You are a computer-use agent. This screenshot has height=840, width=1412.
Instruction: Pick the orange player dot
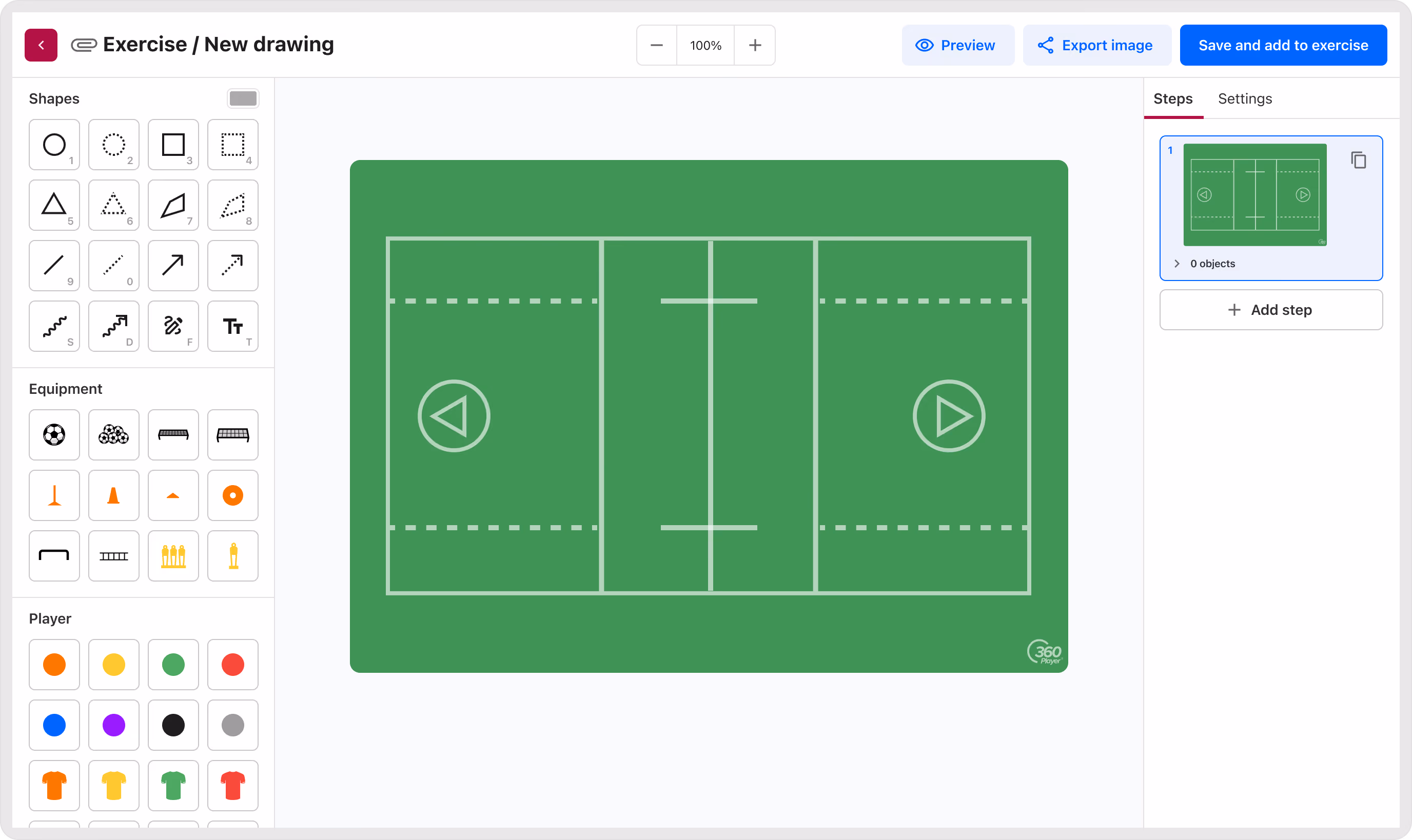point(54,665)
